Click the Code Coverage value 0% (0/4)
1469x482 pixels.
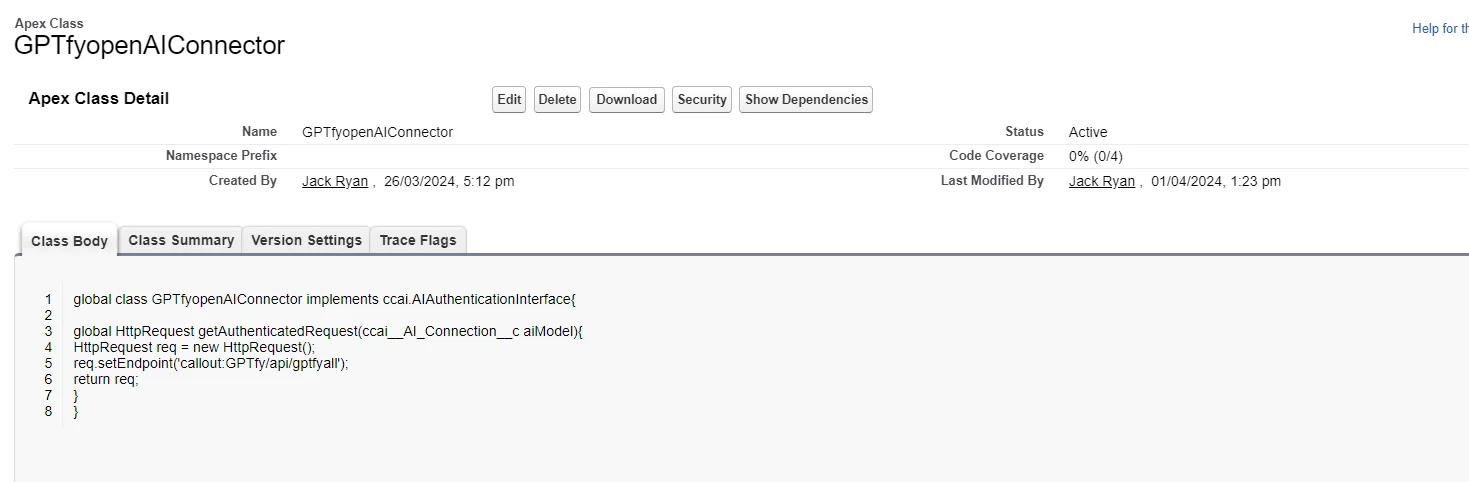(x=1095, y=156)
